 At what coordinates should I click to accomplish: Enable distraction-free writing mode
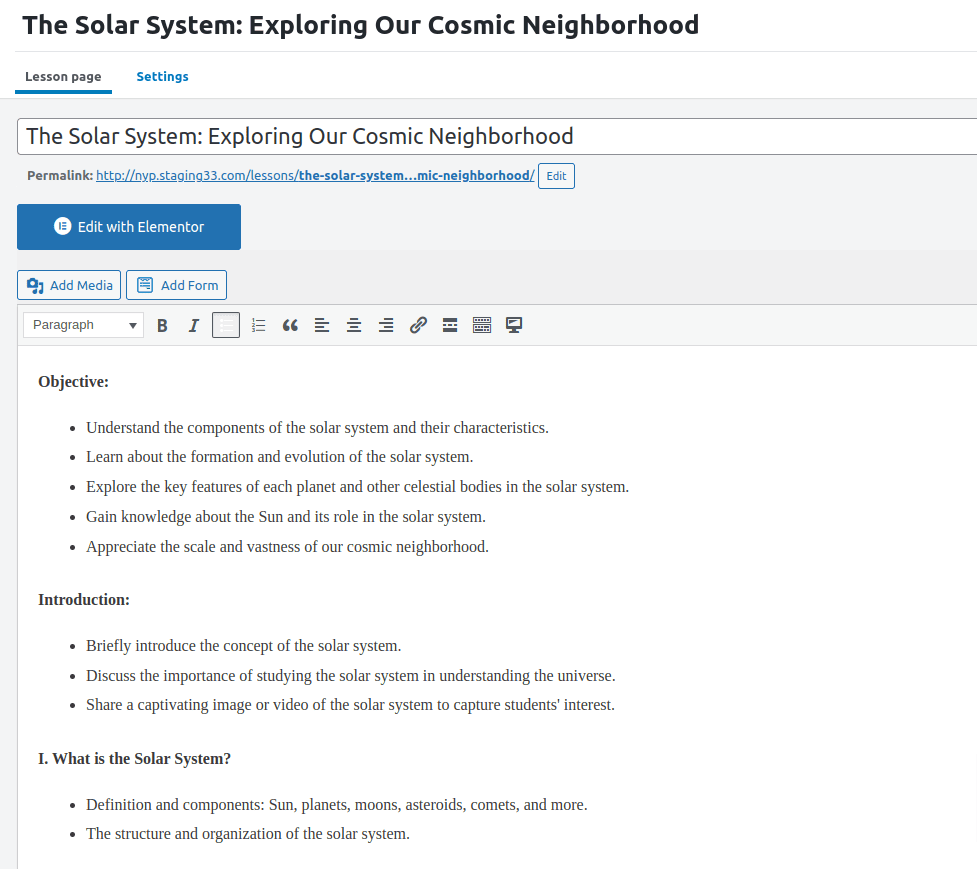(514, 325)
